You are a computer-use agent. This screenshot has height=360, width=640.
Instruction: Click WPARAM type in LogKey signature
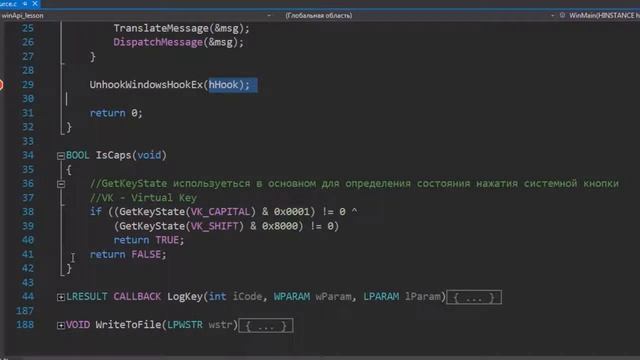[x=291, y=296]
